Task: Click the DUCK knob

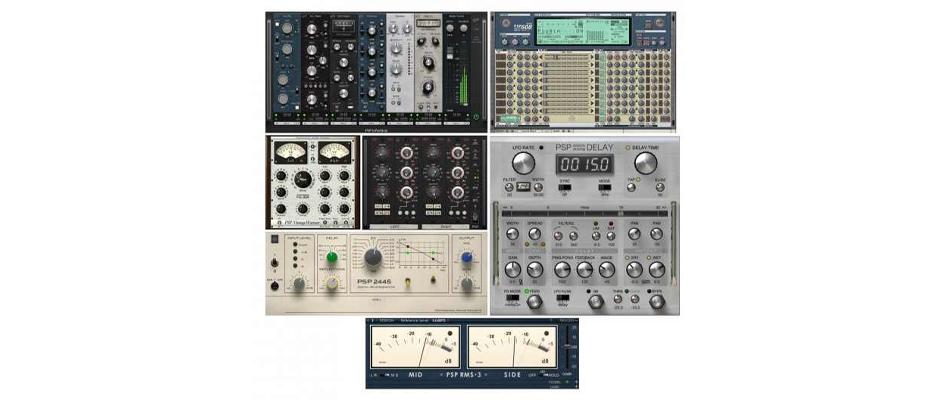Action: click(634, 298)
